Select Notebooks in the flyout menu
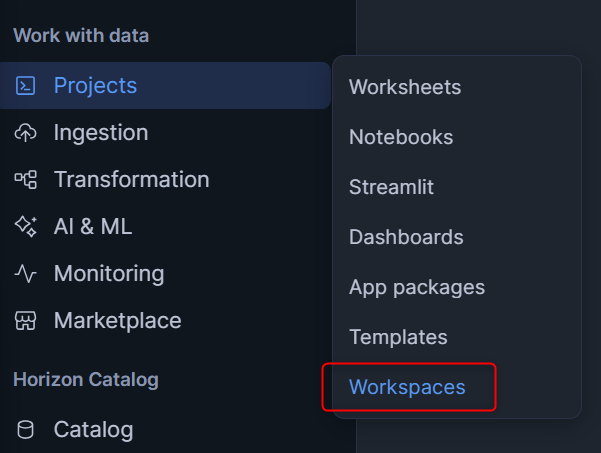The width and height of the screenshot is (601, 453). [x=401, y=137]
